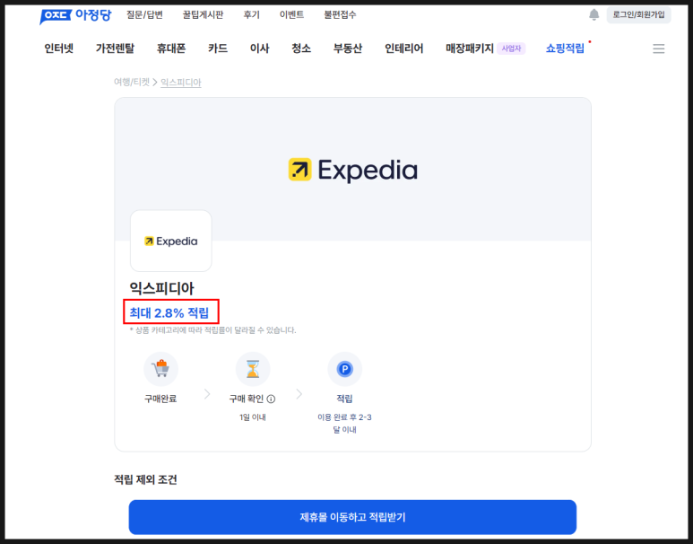
Task: Click the hourglass 구매 확인 icon
Action: (x=253, y=369)
